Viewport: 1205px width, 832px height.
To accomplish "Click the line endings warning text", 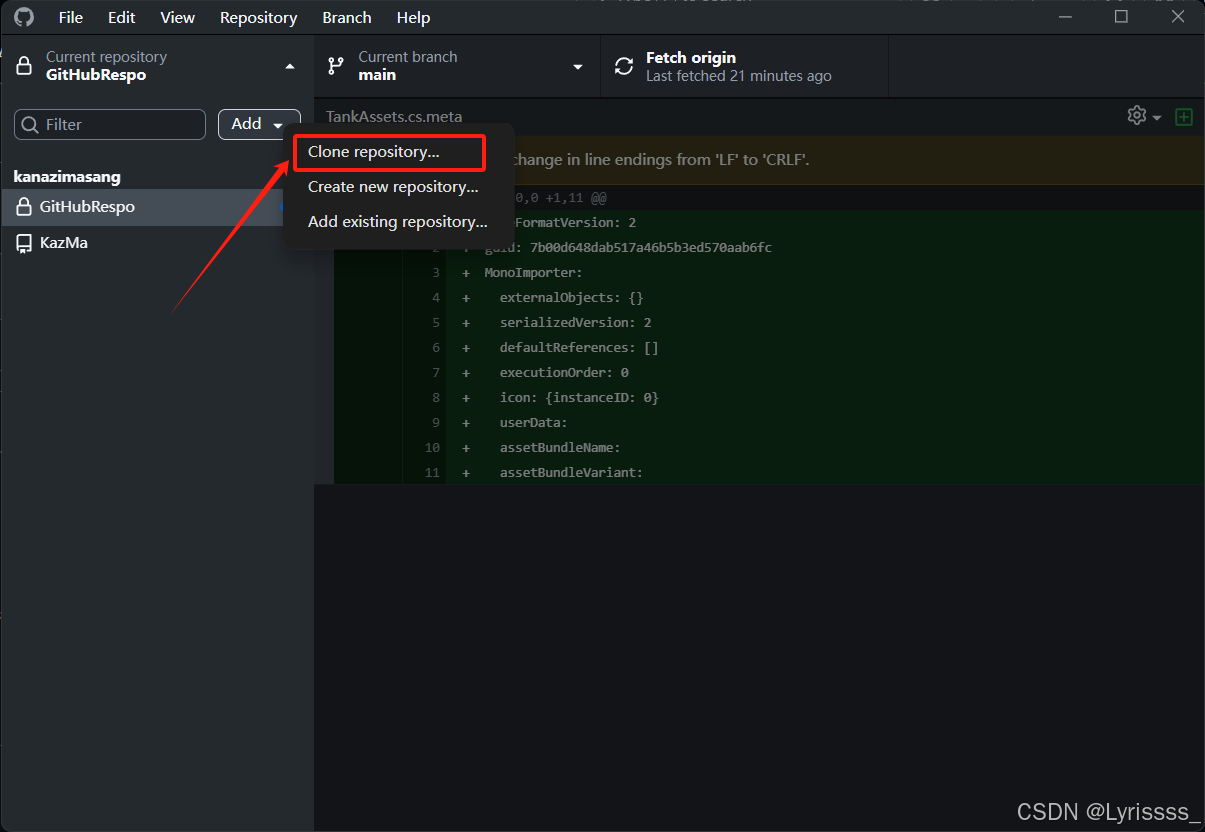I will pos(660,160).
